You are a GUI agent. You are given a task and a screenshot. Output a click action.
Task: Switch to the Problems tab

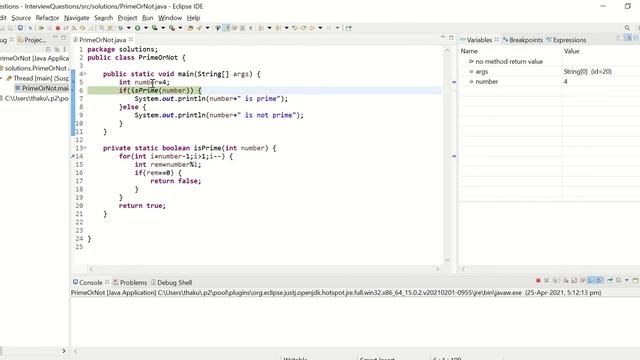[130, 282]
